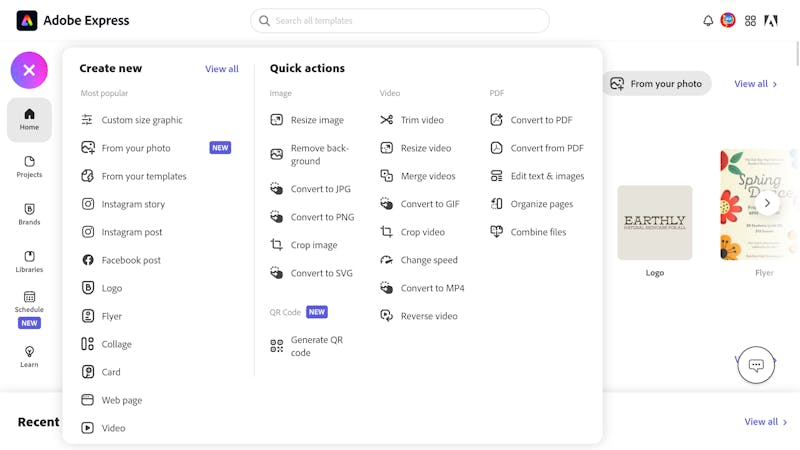Viewport: 800px width, 450px height.
Task: Select Reverse video
Action: pyautogui.click(x=419, y=316)
